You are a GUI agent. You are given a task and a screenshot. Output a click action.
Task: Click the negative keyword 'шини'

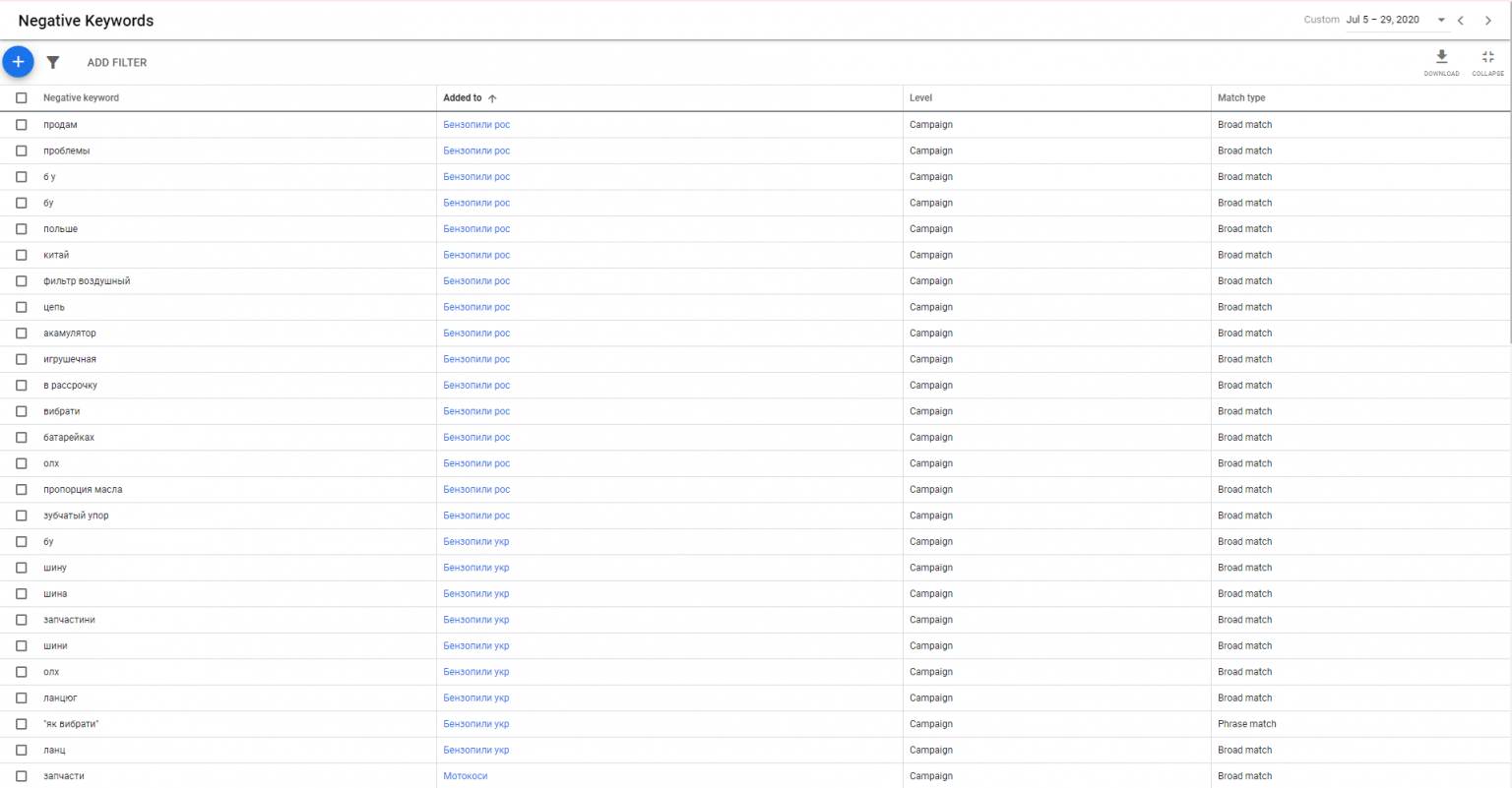click(x=55, y=646)
